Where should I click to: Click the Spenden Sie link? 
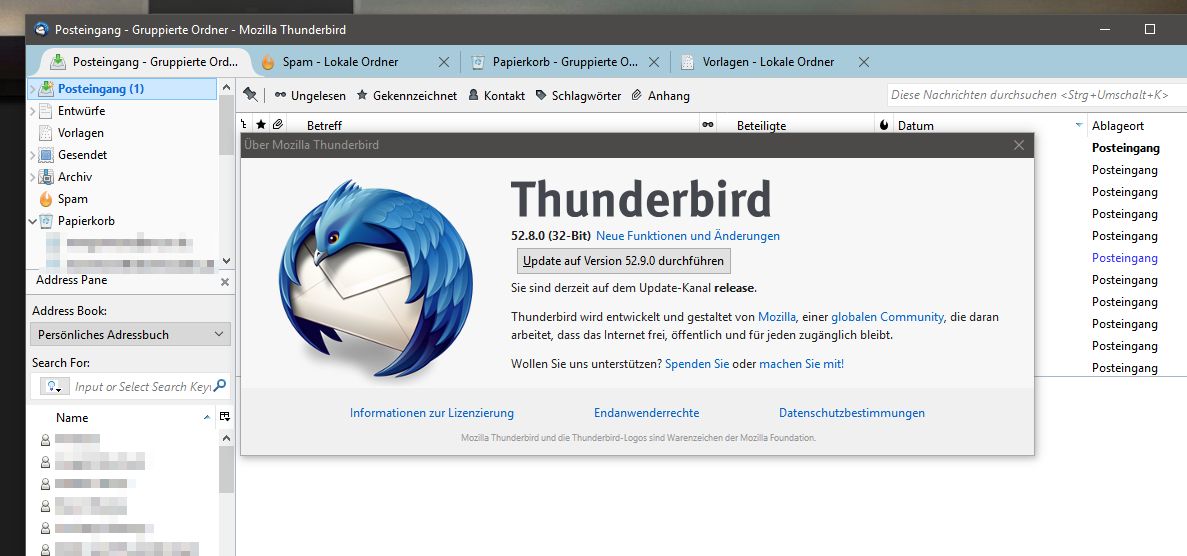pos(697,364)
